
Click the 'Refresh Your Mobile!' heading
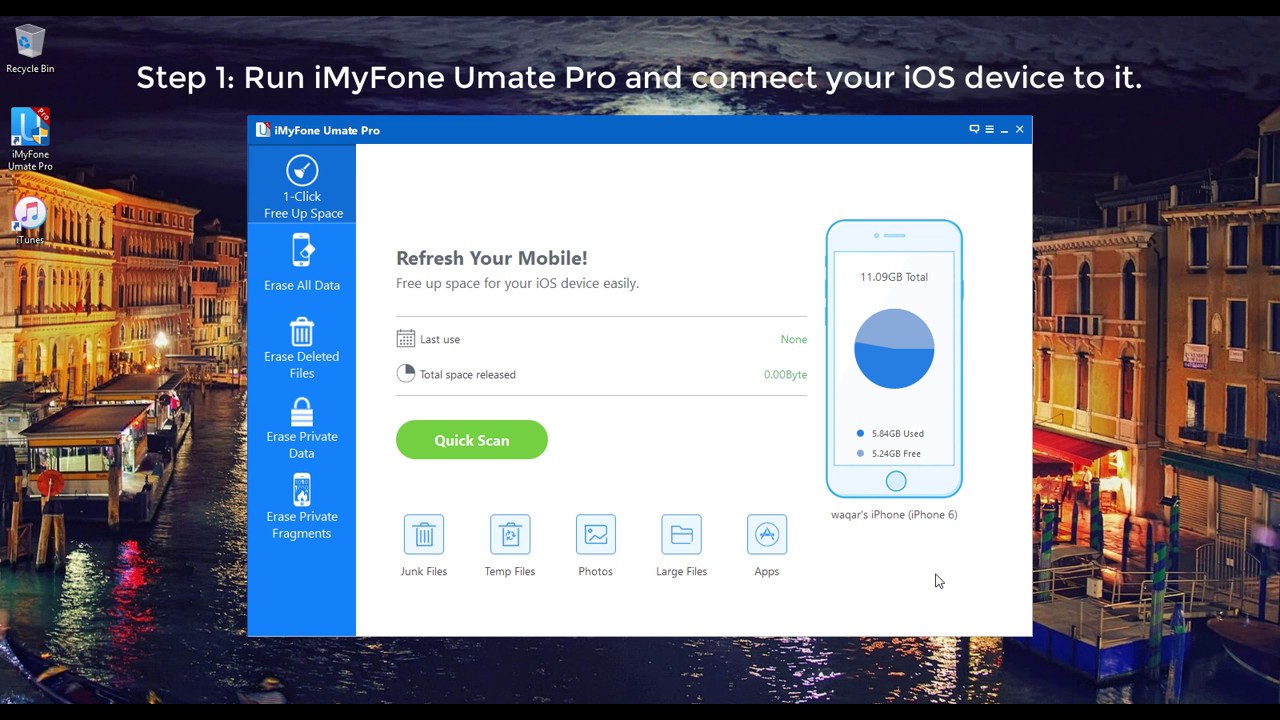point(492,258)
